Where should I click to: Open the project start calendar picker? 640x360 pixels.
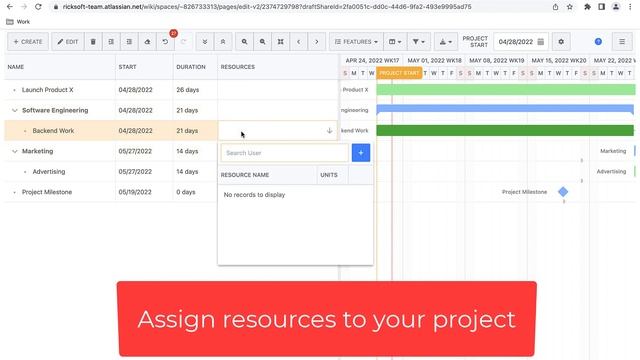(541, 42)
